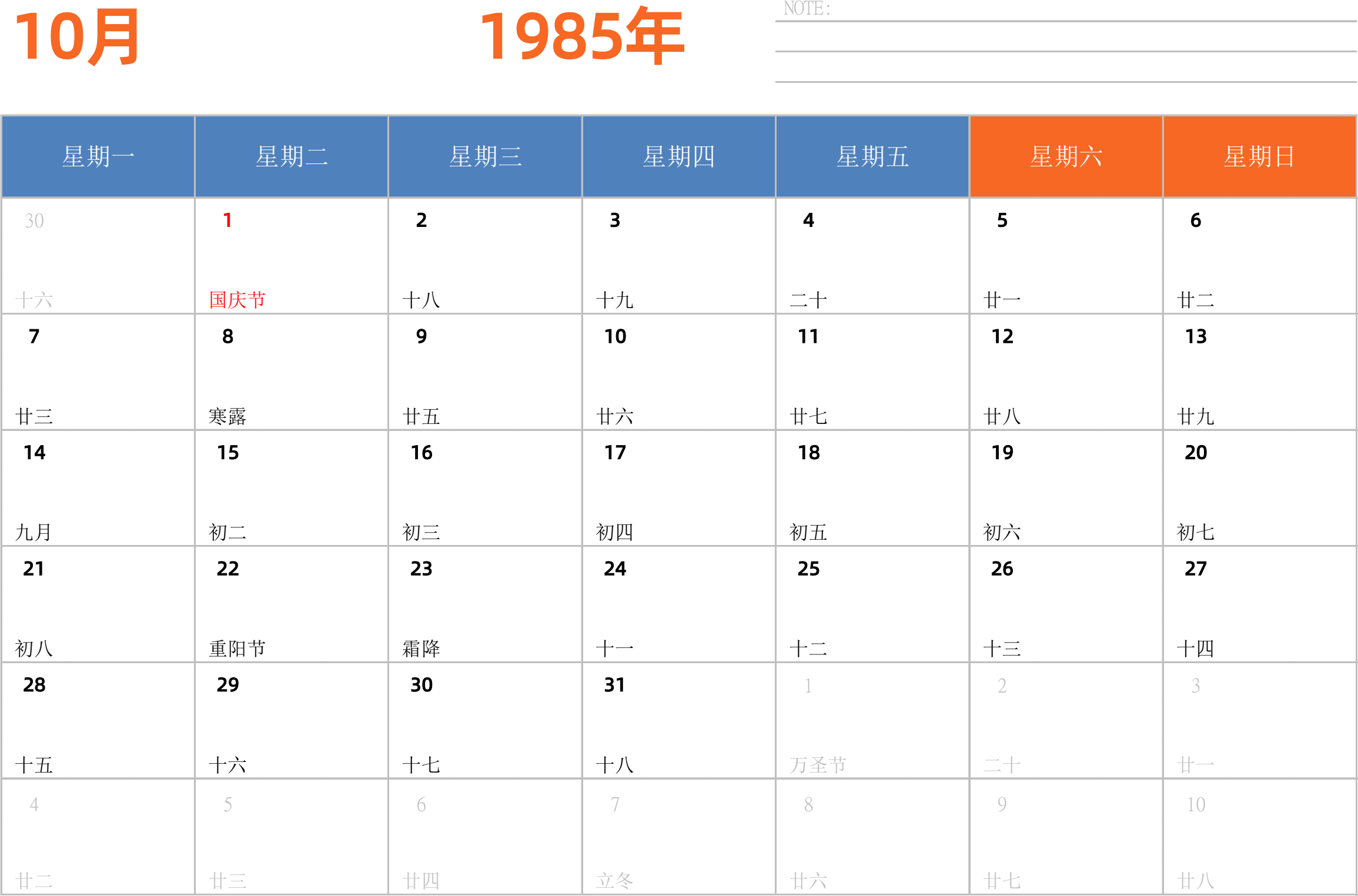The width and height of the screenshot is (1358, 896).
Task: Select the 星期五 column header
Action: tap(872, 156)
